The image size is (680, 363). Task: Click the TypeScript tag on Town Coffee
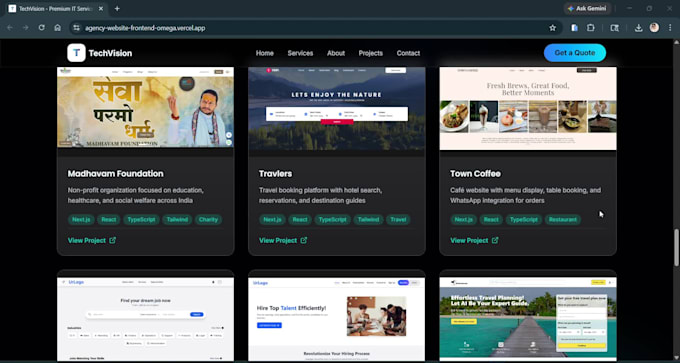pyautogui.click(x=523, y=219)
